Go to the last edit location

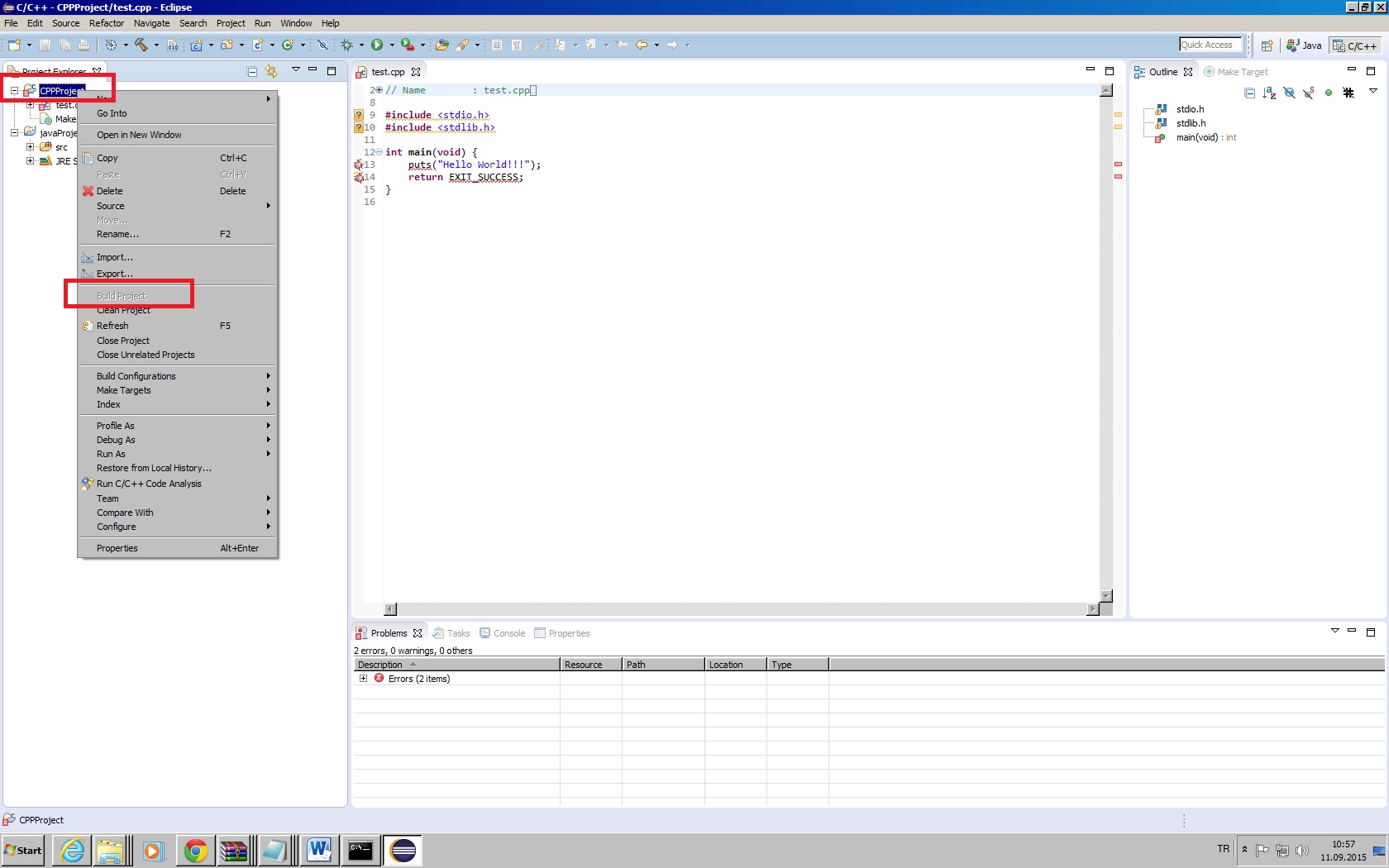[623, 45]
